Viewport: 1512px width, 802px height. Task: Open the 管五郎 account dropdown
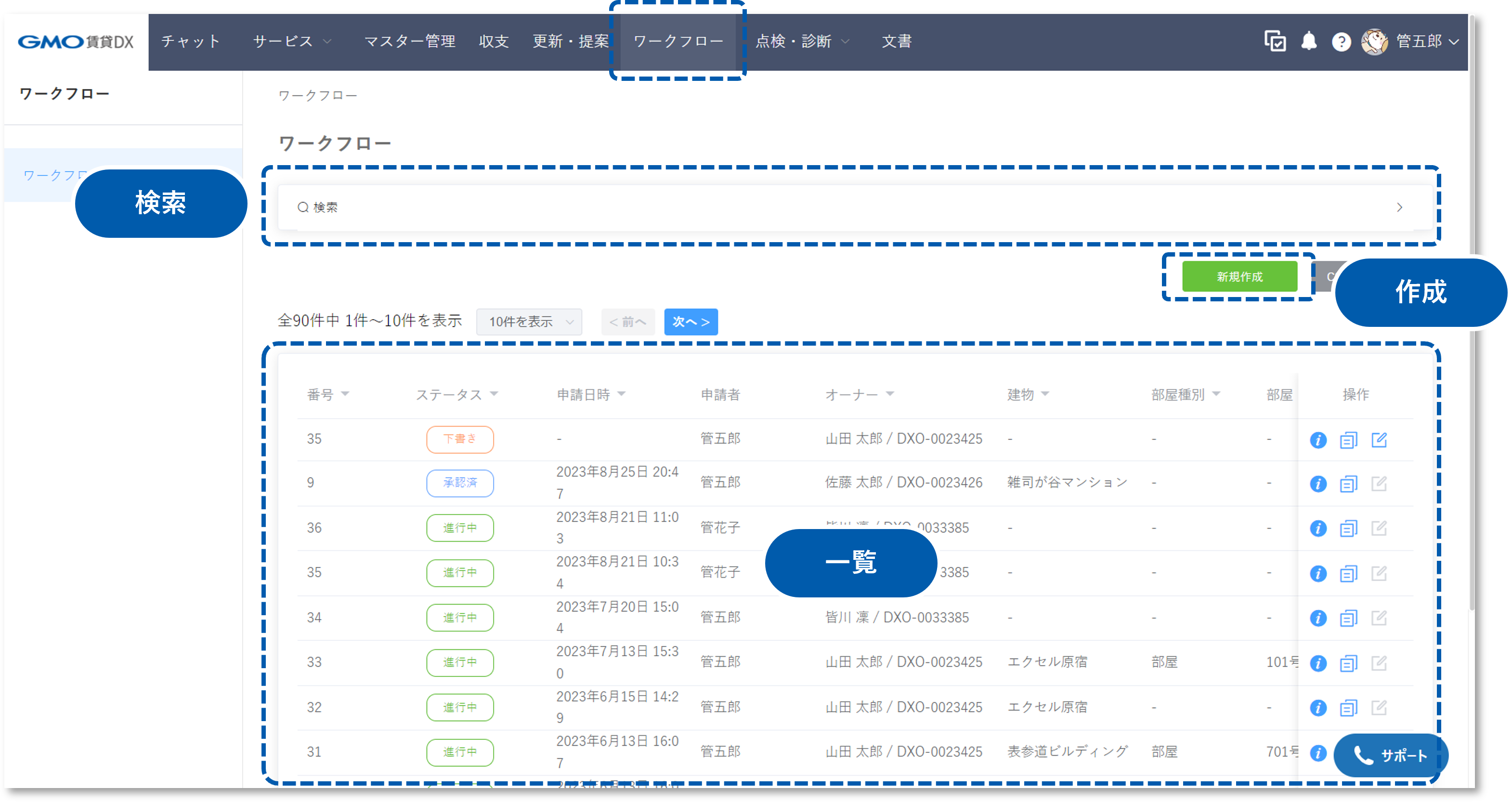1421,41
